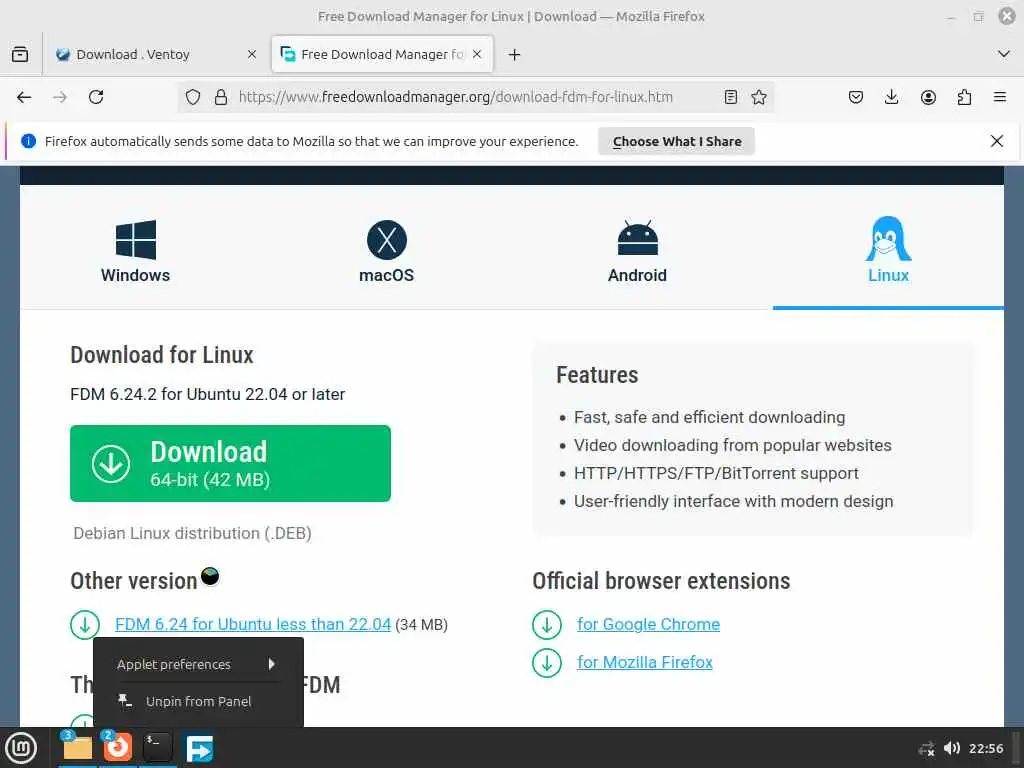Open network connection tray icon

pyautogui.click(x=927, y=748)
